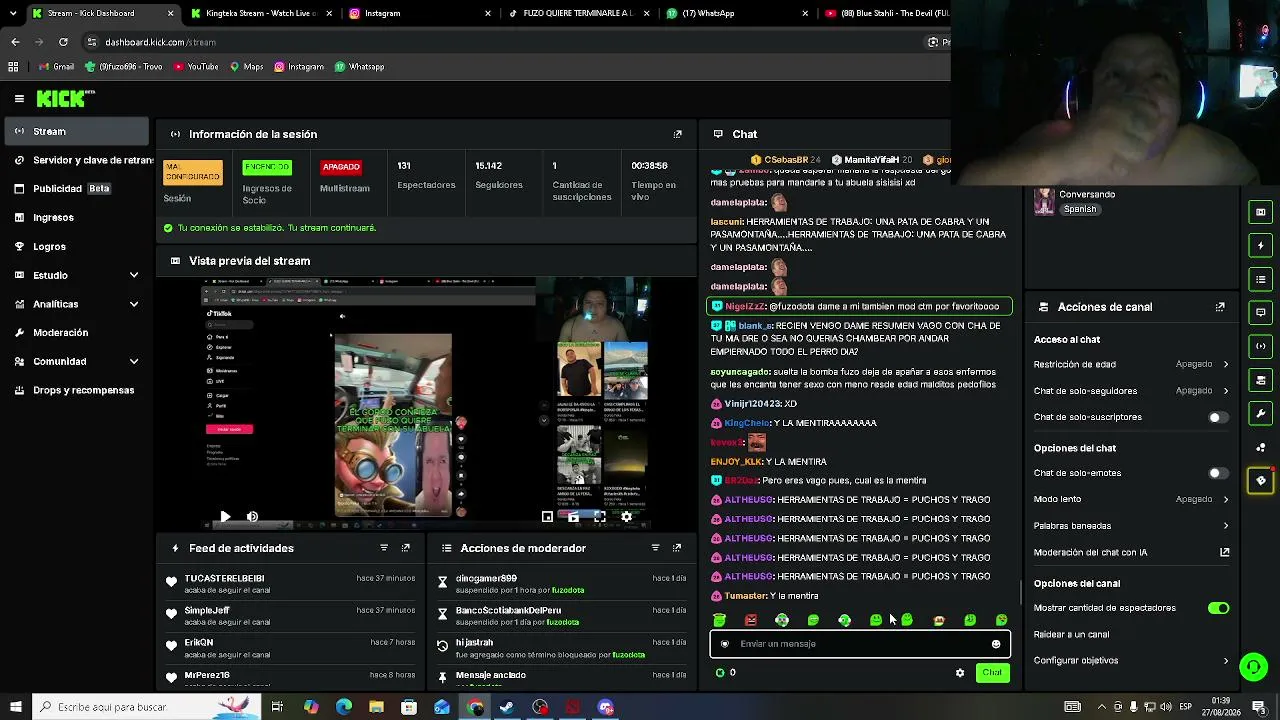This screenshot has width=1280, height=720.
Task: Open chat settings gear next to Chat button
Action: (x=960, y=673)
